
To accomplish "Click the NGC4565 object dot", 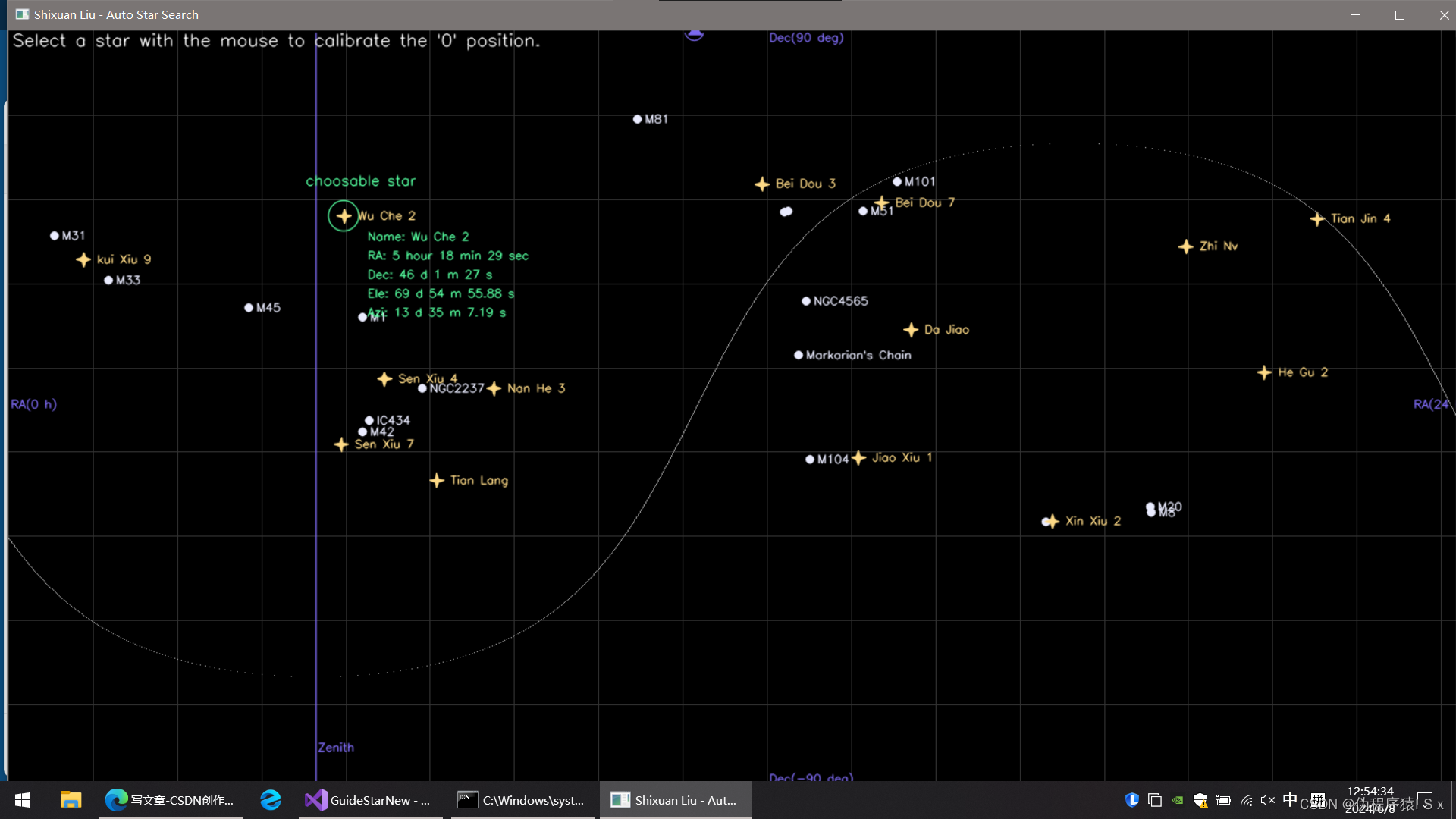I will (x=806, y=301).
